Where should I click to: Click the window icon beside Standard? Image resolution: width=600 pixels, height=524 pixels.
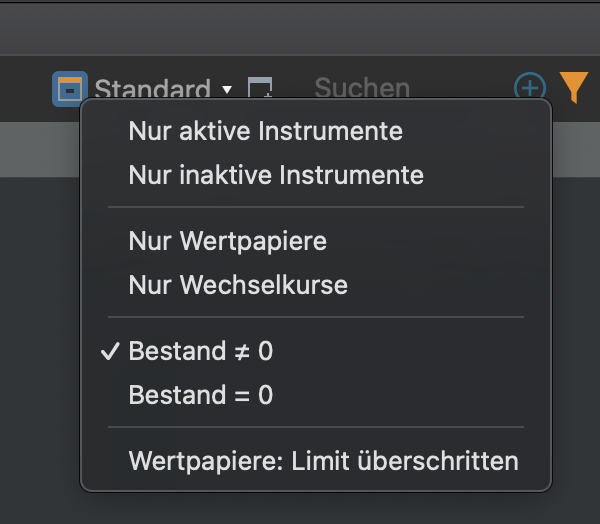pyautogui.click(x=260, y=88)
